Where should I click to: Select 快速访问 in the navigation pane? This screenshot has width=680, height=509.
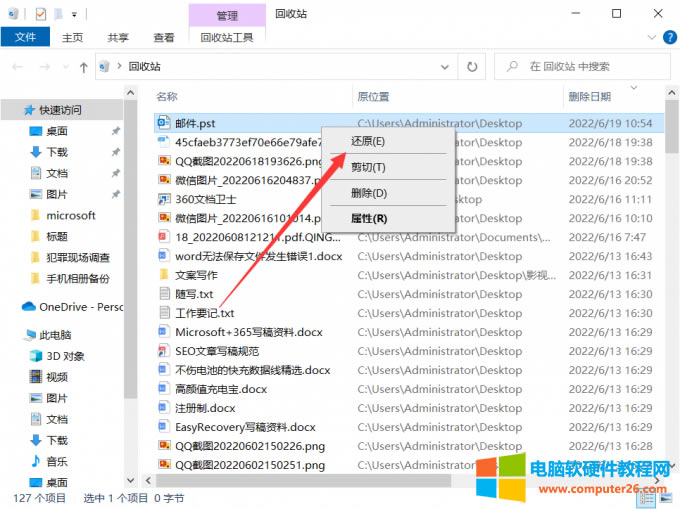[60, 110]
